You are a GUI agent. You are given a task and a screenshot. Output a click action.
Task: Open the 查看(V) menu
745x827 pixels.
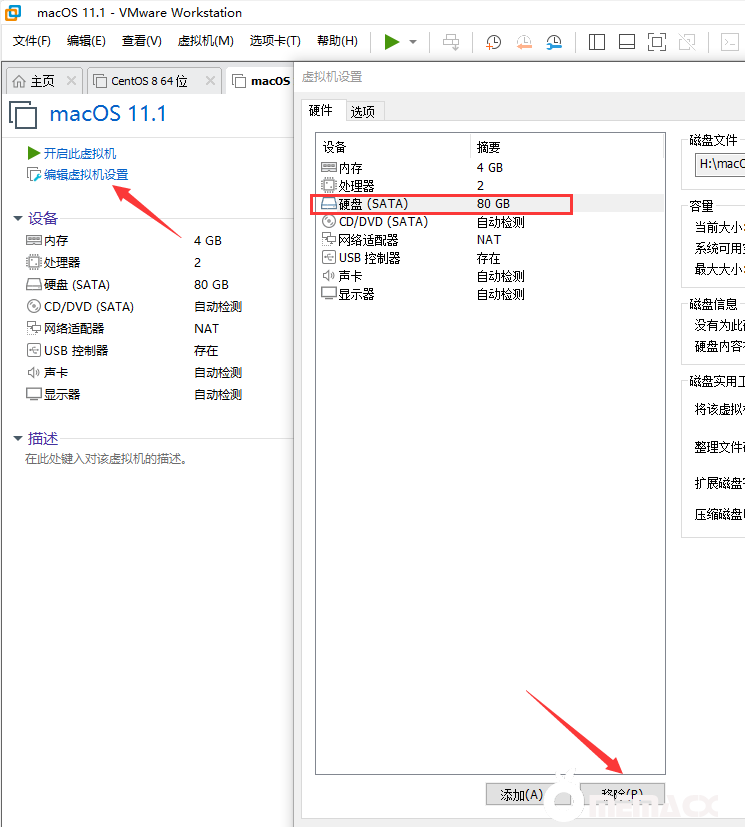point(141,41)
